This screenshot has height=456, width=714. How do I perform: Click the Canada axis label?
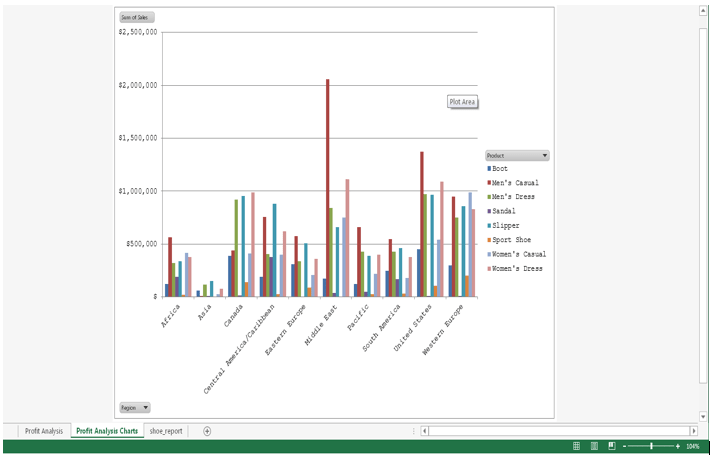point(234,315)
